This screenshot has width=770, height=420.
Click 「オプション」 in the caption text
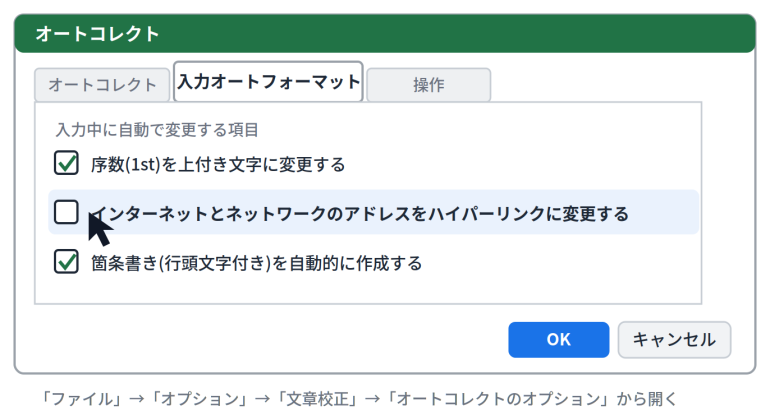pyautogui.click(x=199, y=399)
